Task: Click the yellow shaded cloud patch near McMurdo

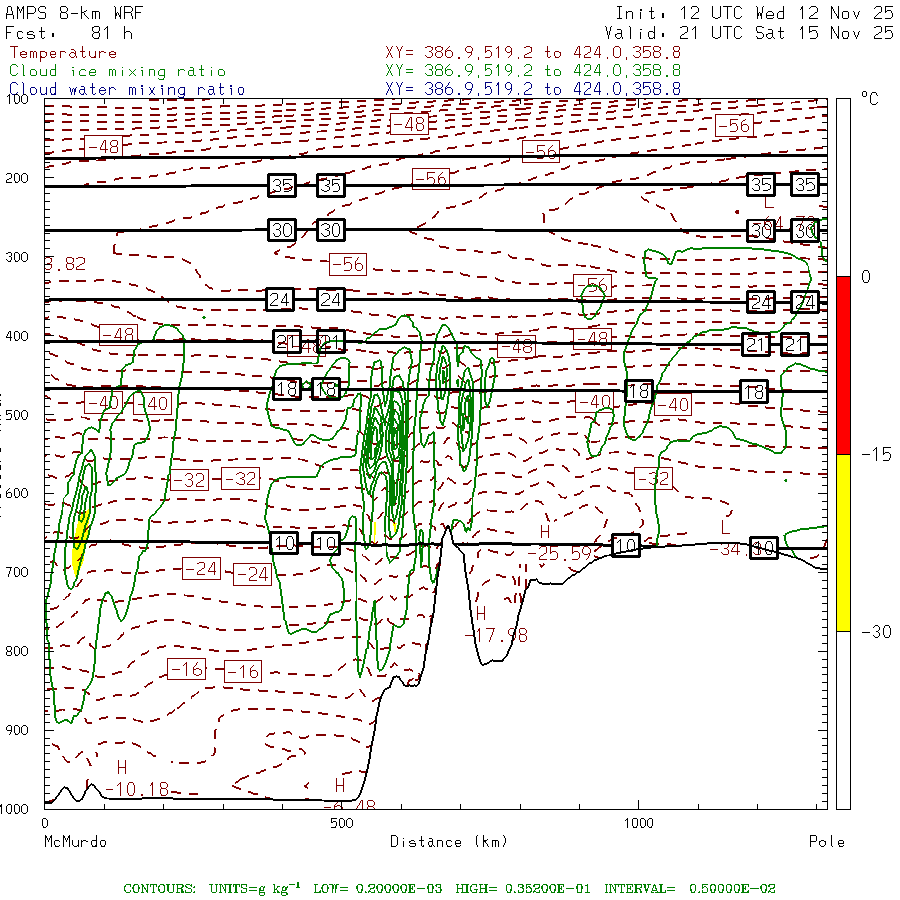Action: tap(80, 543)
